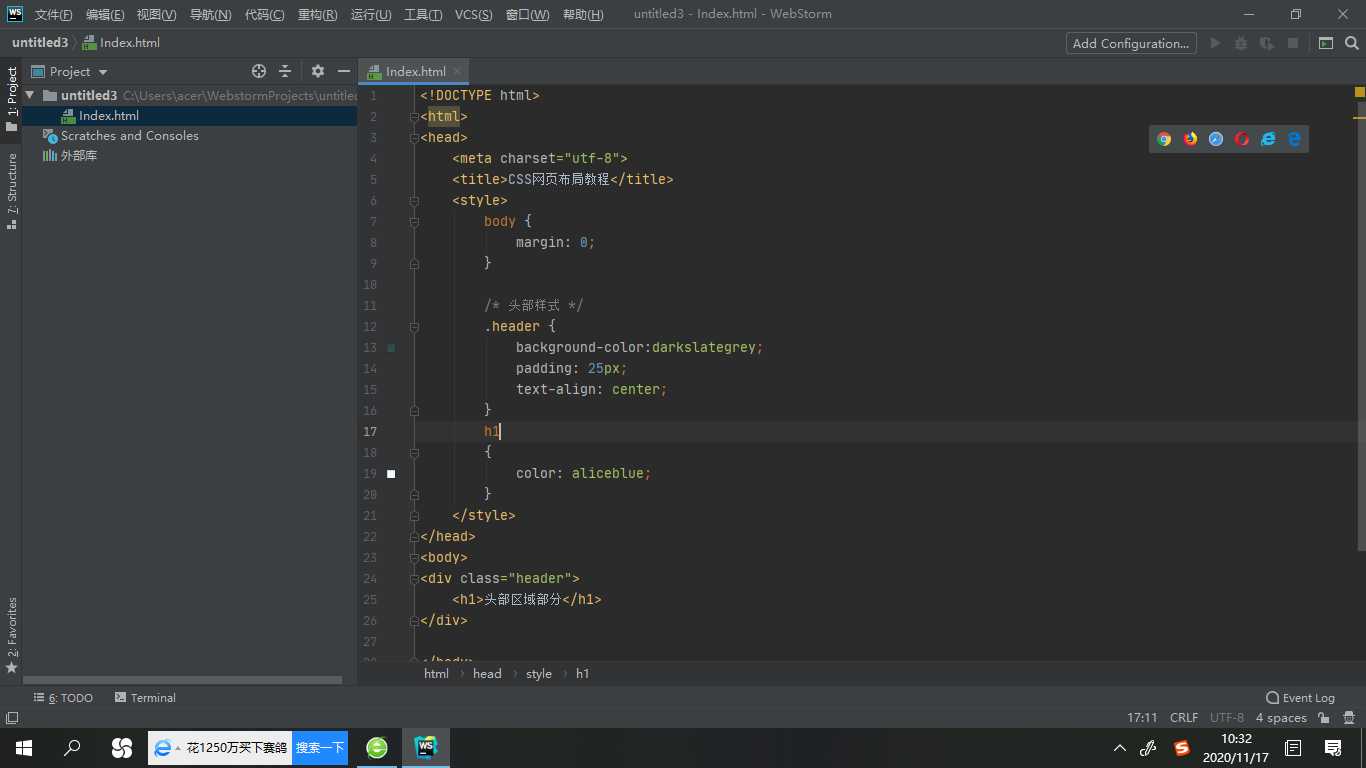Click untitled3 in the navigation bar
This screenshot has height=768, width=1366.
(x=40, y=43)
